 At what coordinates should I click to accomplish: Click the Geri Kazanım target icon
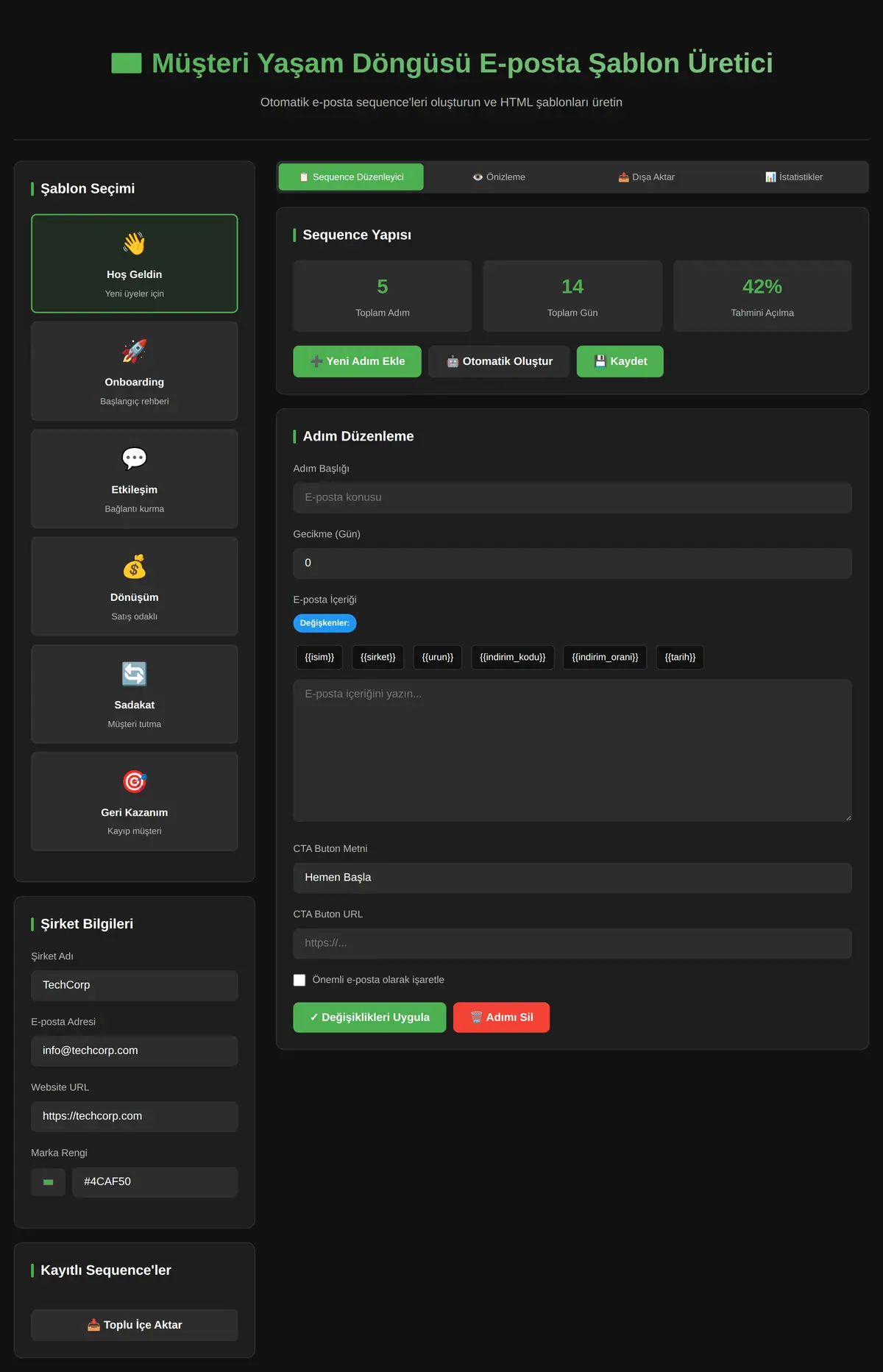click(x=134, y=781)
